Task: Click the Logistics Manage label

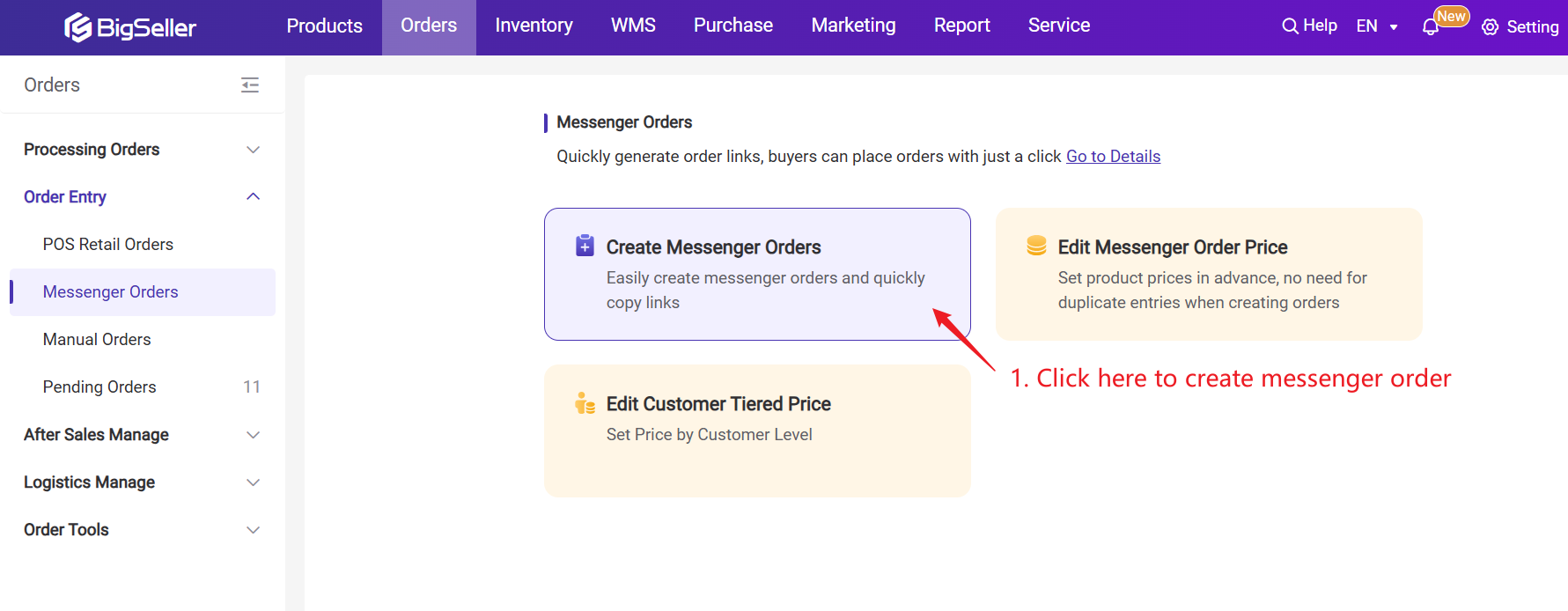Action: 89,482
